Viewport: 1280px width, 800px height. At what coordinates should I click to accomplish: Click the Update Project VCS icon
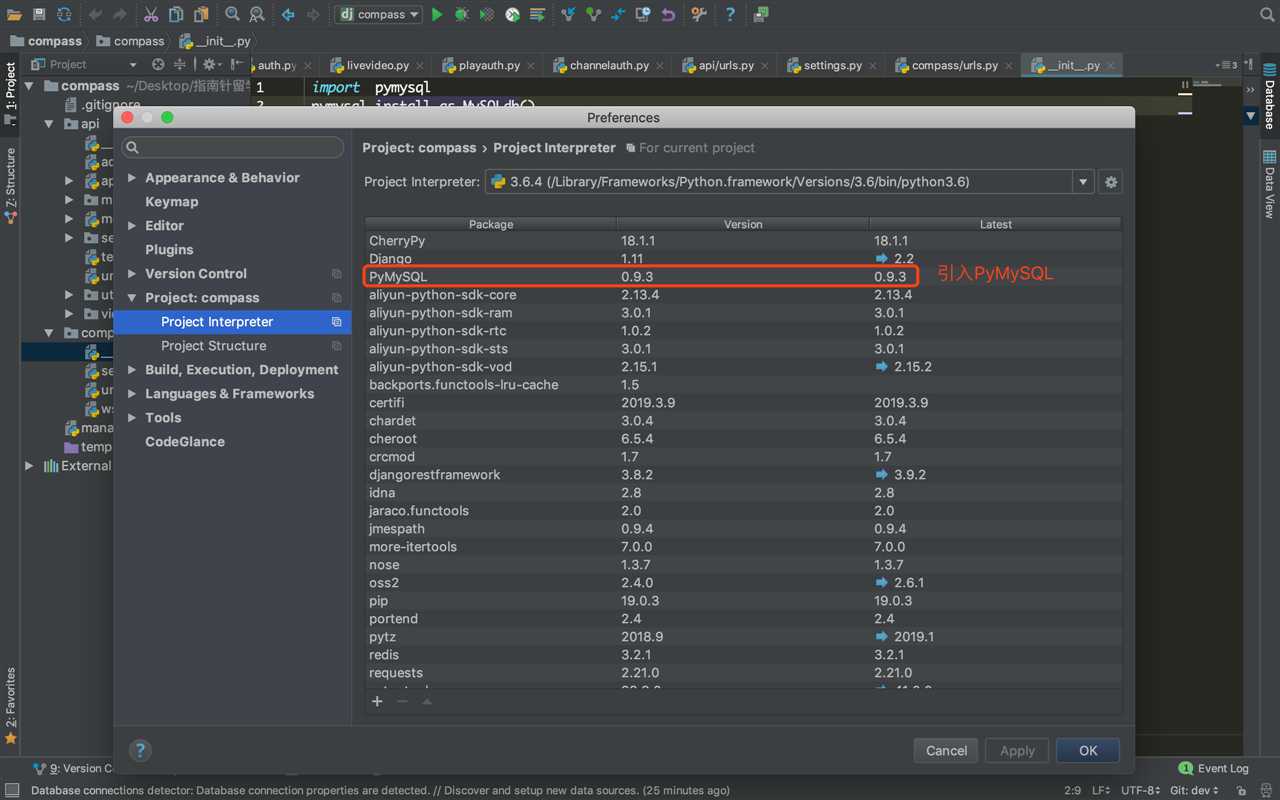(568, 14)
